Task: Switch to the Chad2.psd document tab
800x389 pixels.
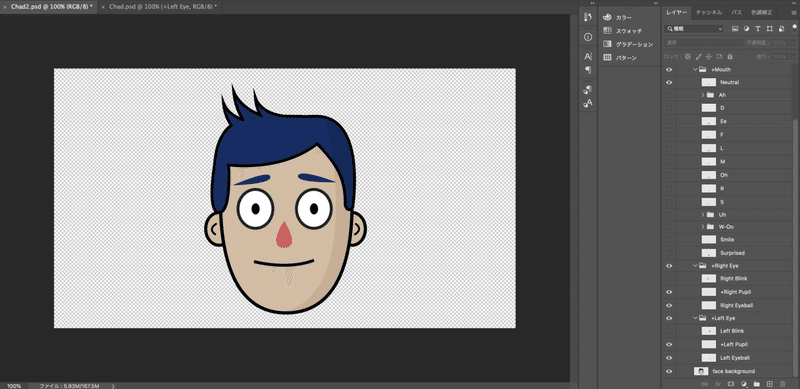Action: 51,7
